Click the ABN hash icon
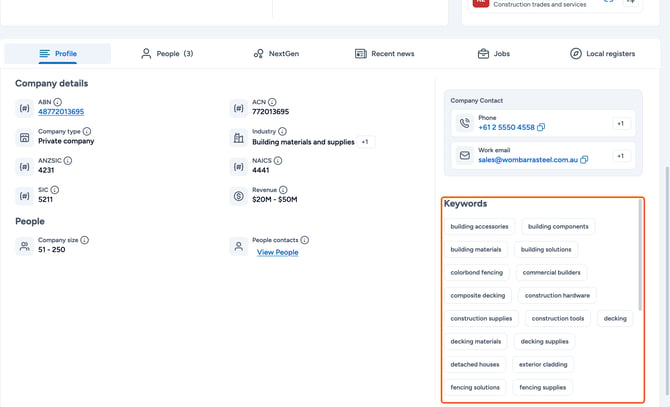The image size is (670, 407). 24,108
